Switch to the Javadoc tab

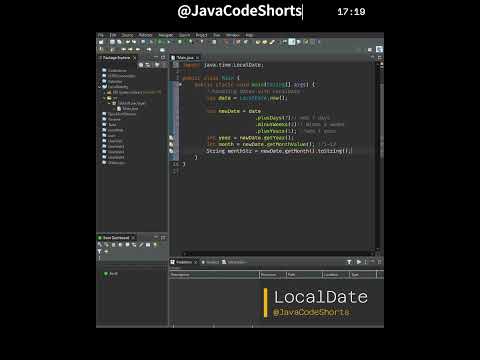tap(210, 262)
